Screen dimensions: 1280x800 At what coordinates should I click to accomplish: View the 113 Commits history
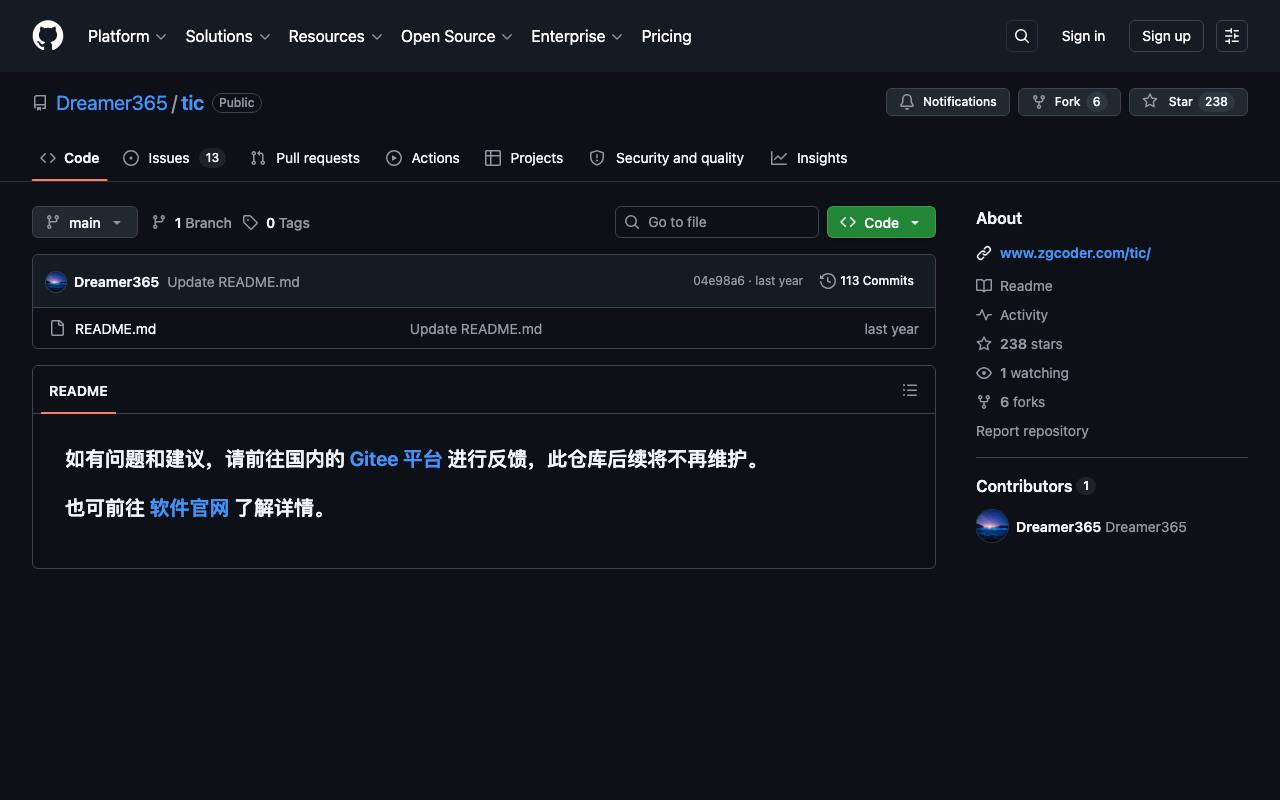867,281
